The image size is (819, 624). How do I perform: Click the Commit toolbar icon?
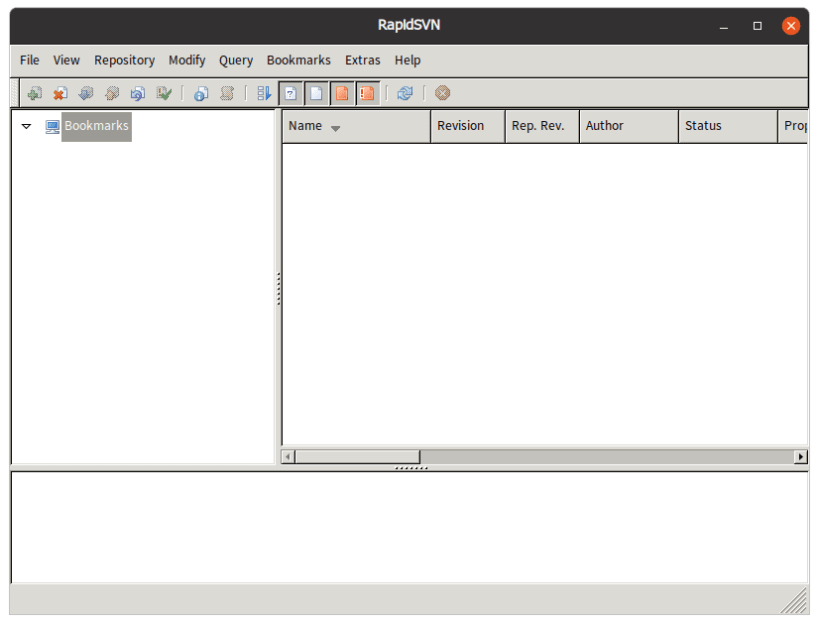[112, 93]
